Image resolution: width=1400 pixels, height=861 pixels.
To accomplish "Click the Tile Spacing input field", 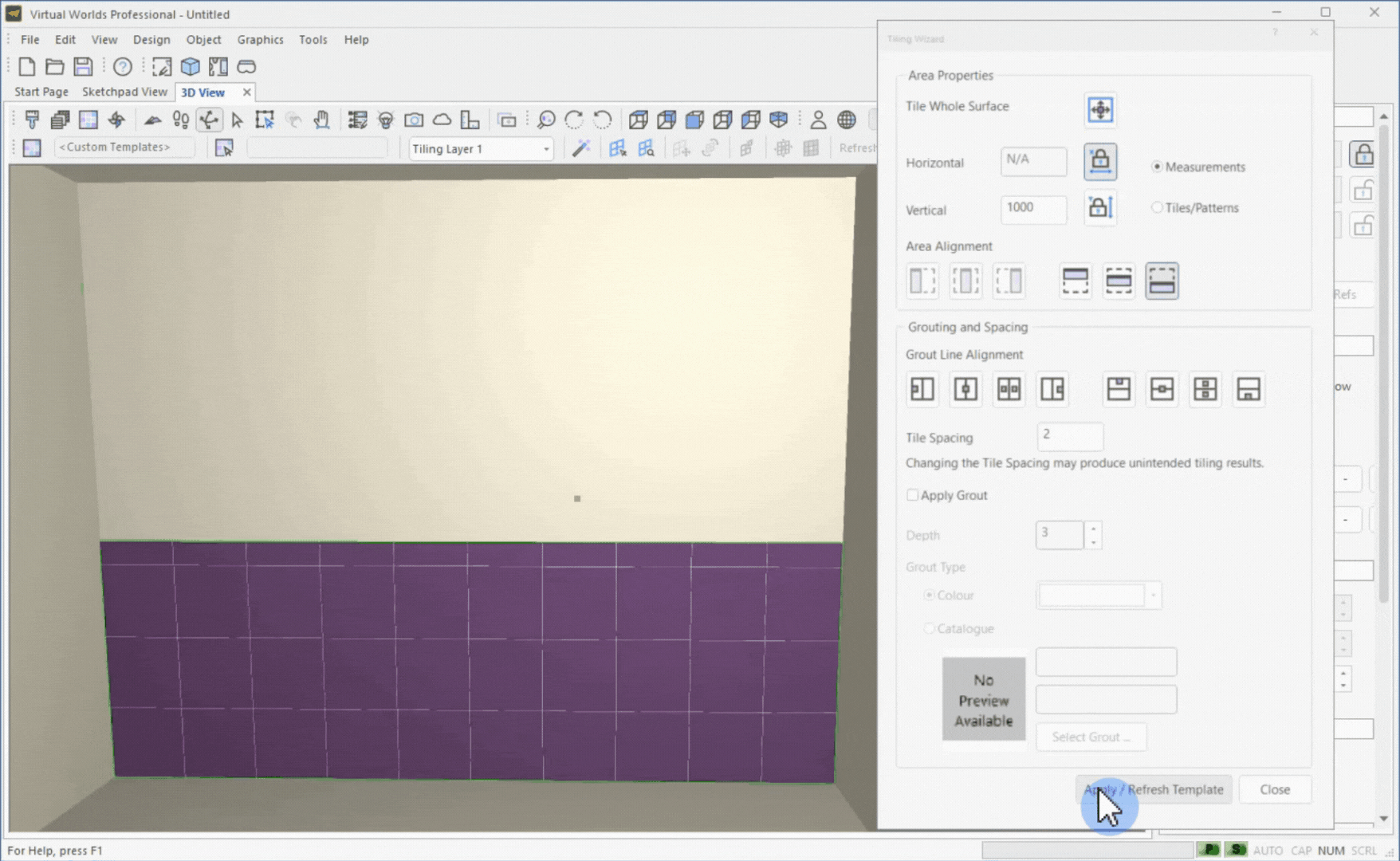I will [x=1070, y=436].
